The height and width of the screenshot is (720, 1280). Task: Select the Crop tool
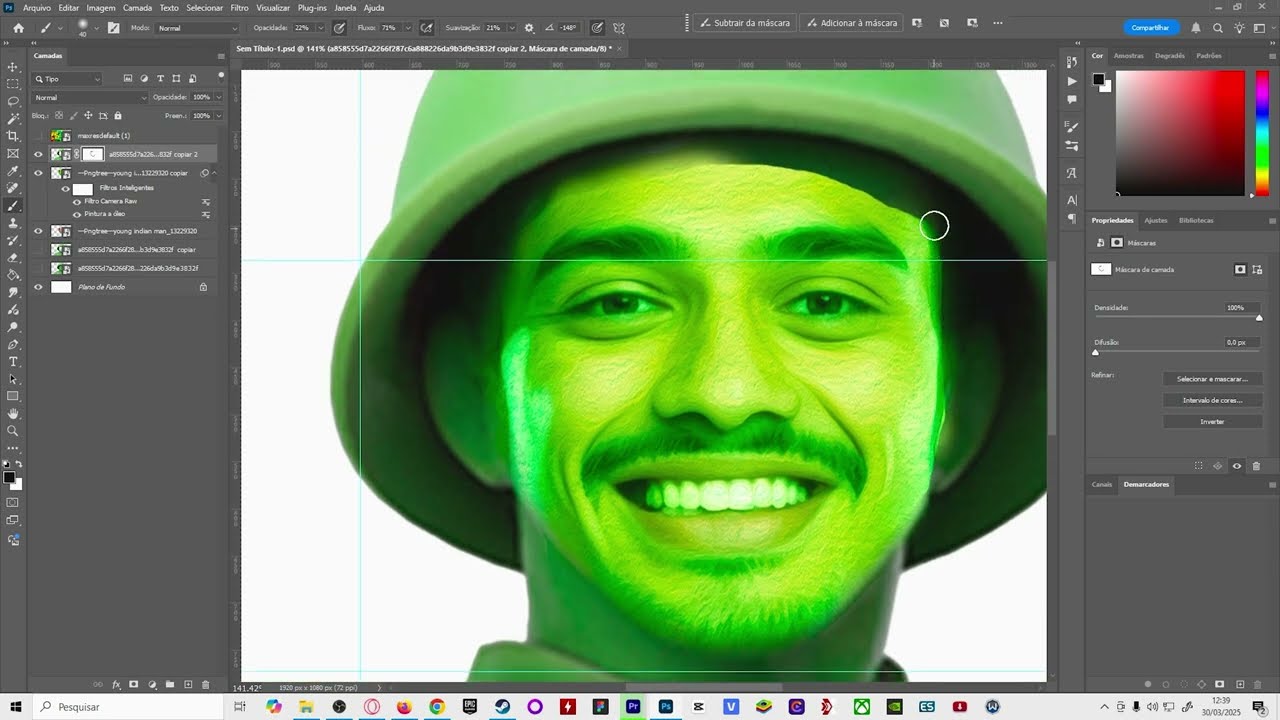click(13, 136)
